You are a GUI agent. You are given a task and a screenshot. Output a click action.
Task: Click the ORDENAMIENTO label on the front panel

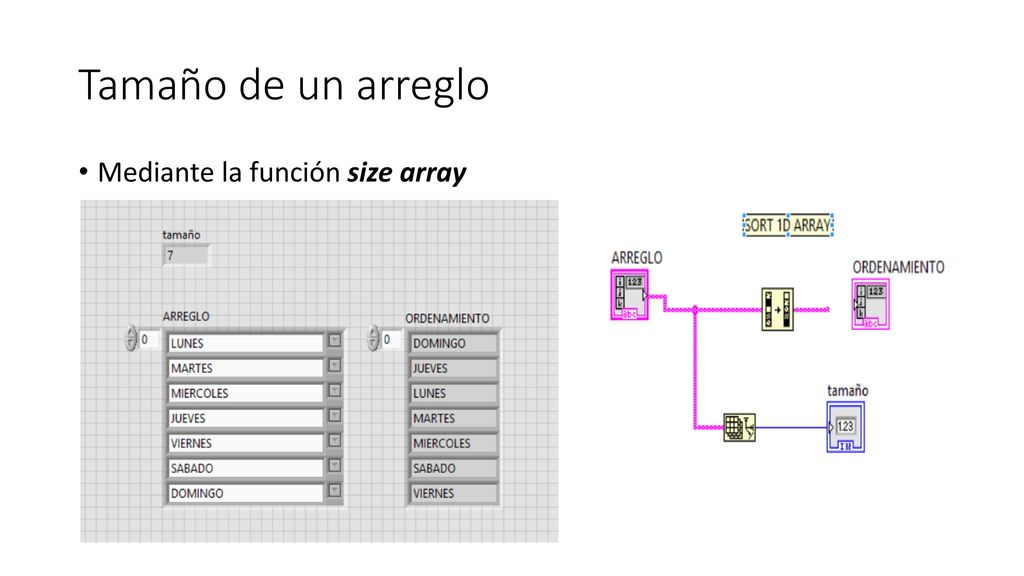[x=447, y=318]
